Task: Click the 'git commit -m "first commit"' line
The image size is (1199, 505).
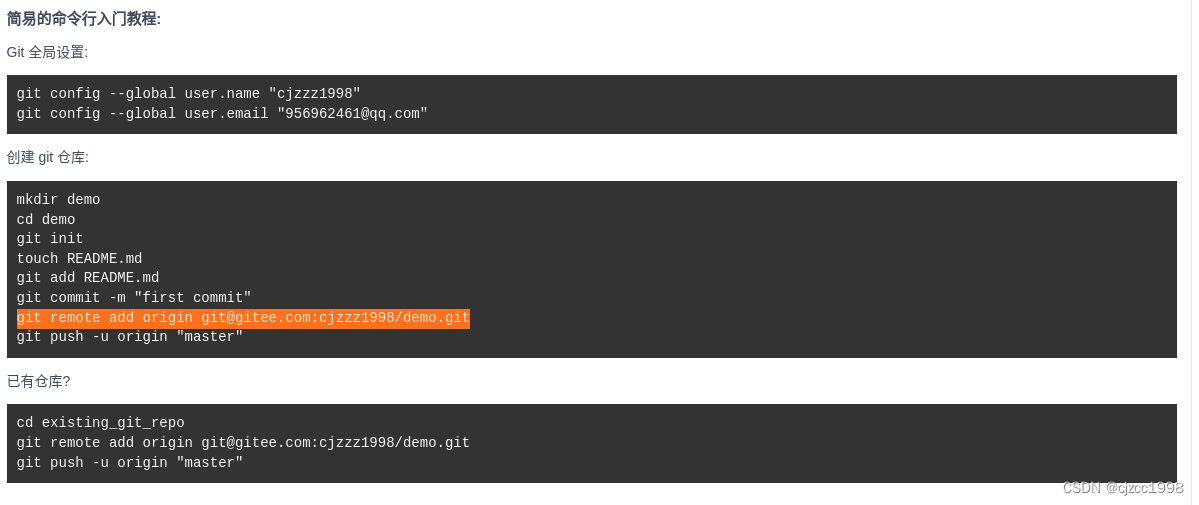Action: click(x=134, y=298)
